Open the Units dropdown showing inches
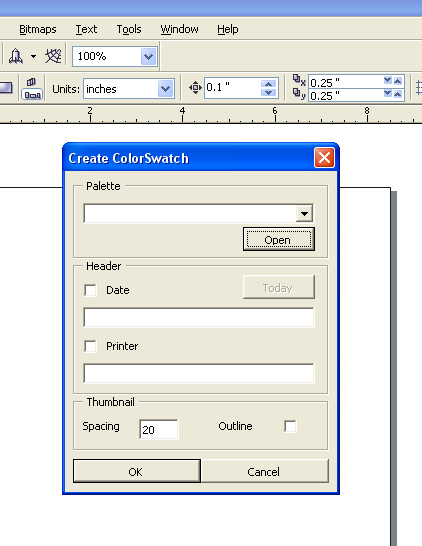Screen dimensions: 422x546 (x=165, y=89)
